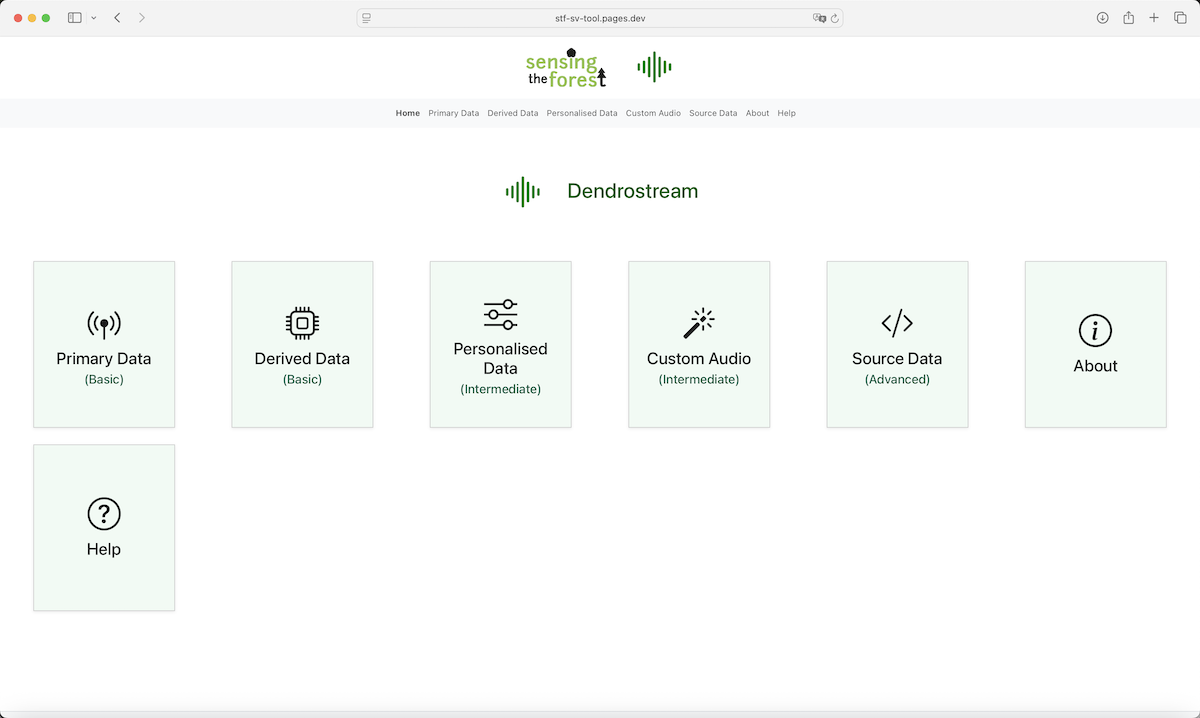The image size is (1200, 718).
Task: Click the magic wand icon on Custom Audio
Action: coord(698,320)
